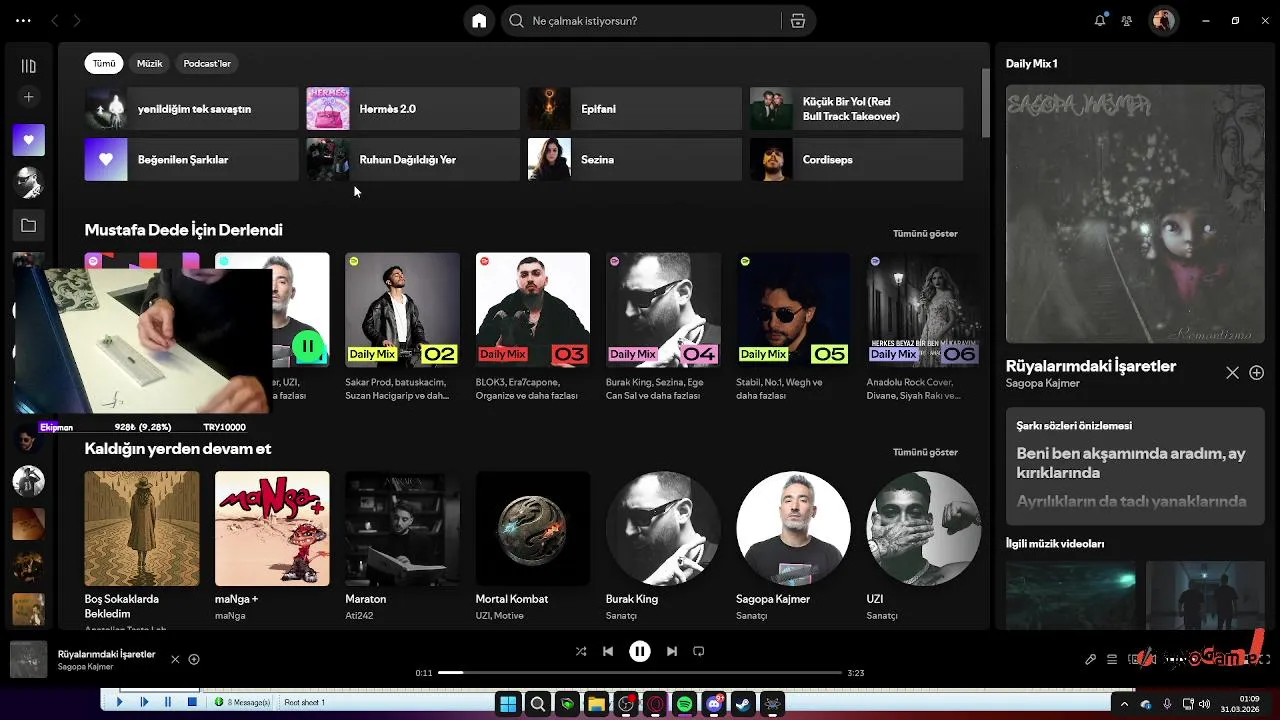Expand system tray hidden icons chevron
1280x720 pixels.
(1124, 704)
